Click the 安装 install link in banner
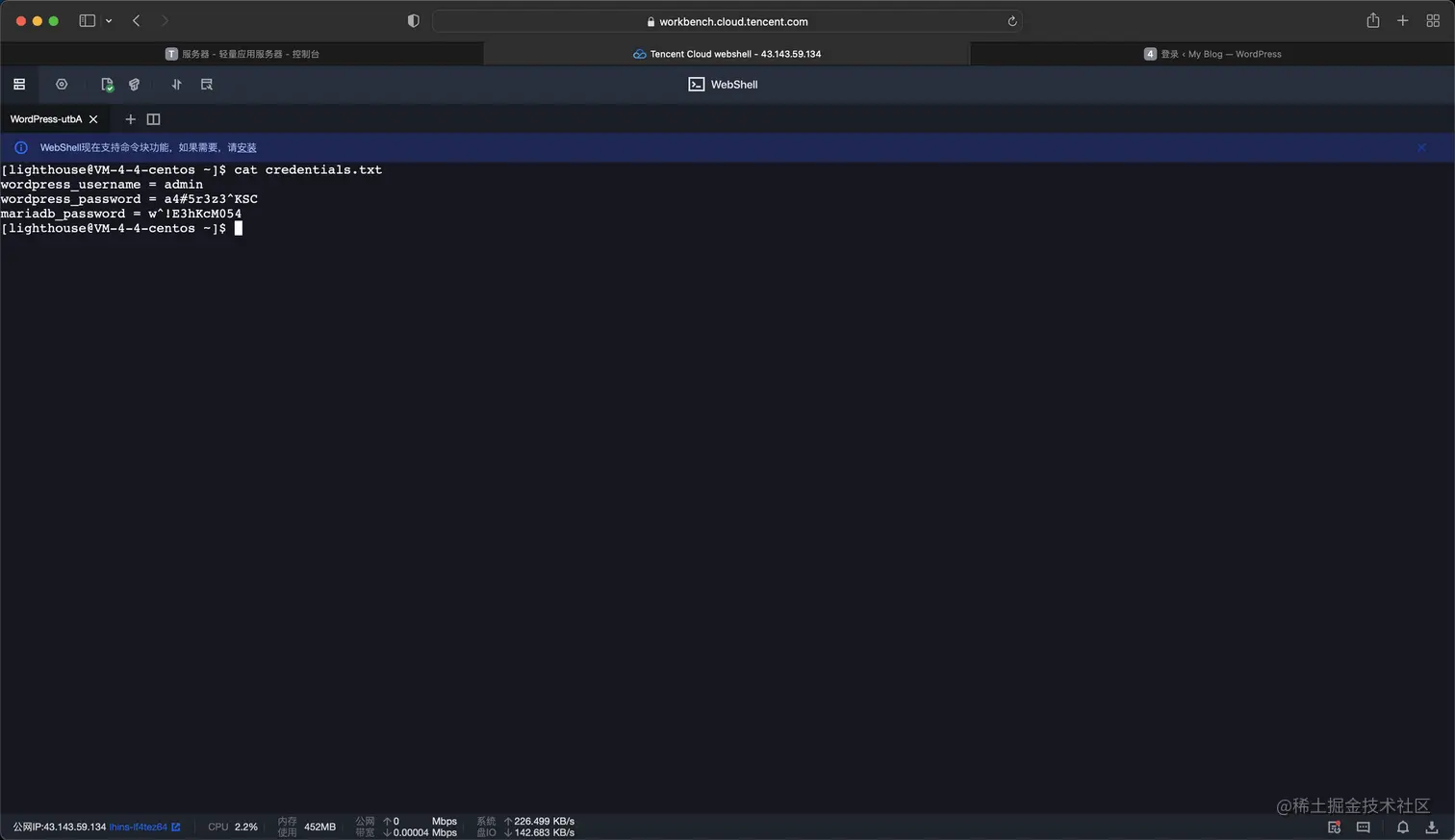Viewport: 1455px width, 840px height. point(247,147)
